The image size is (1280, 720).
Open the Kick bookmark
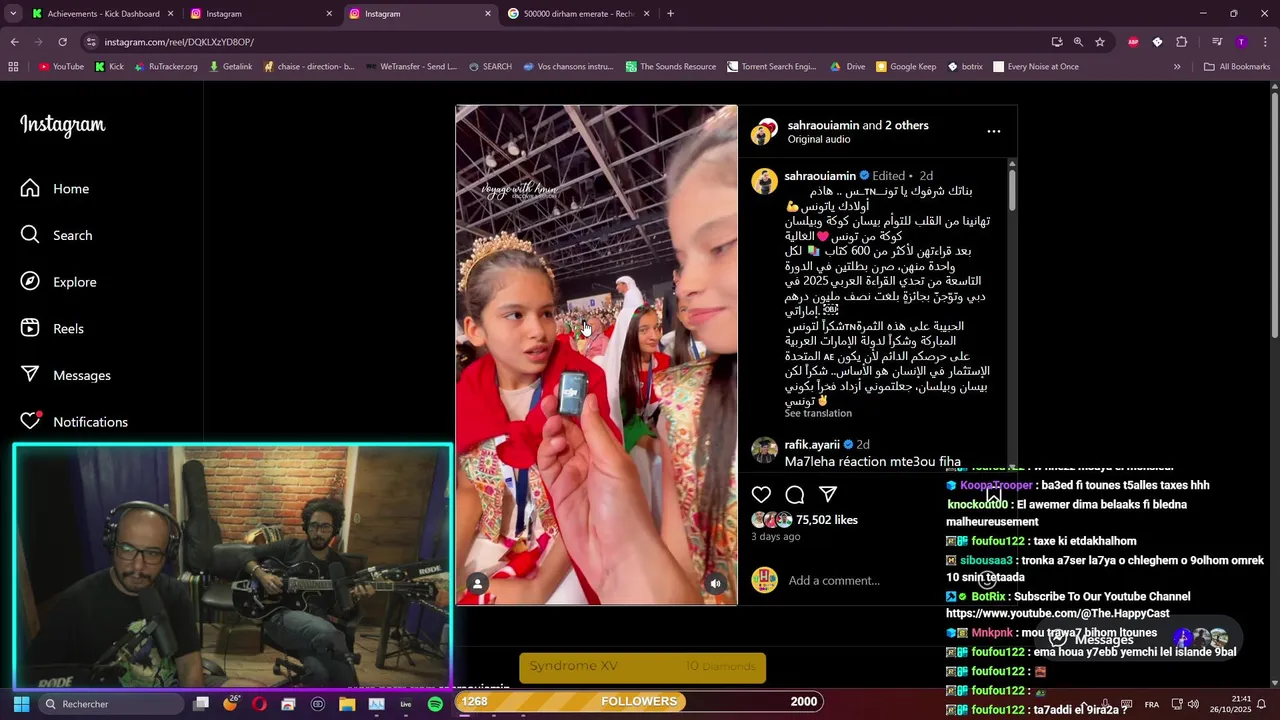coord(109,67)
